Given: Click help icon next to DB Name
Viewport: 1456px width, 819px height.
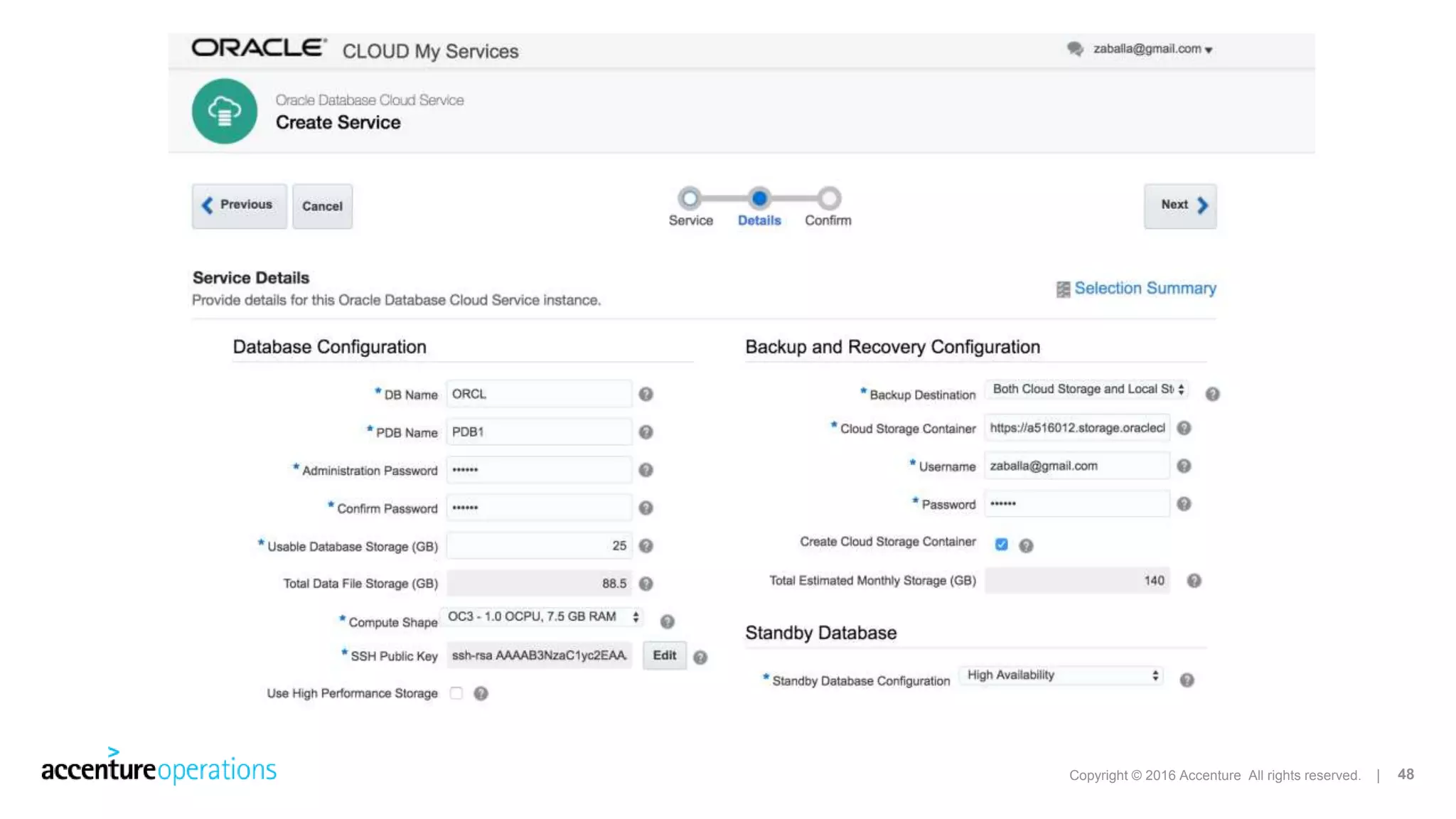Looking at the screenshot, I should click(x=646, y=394).
